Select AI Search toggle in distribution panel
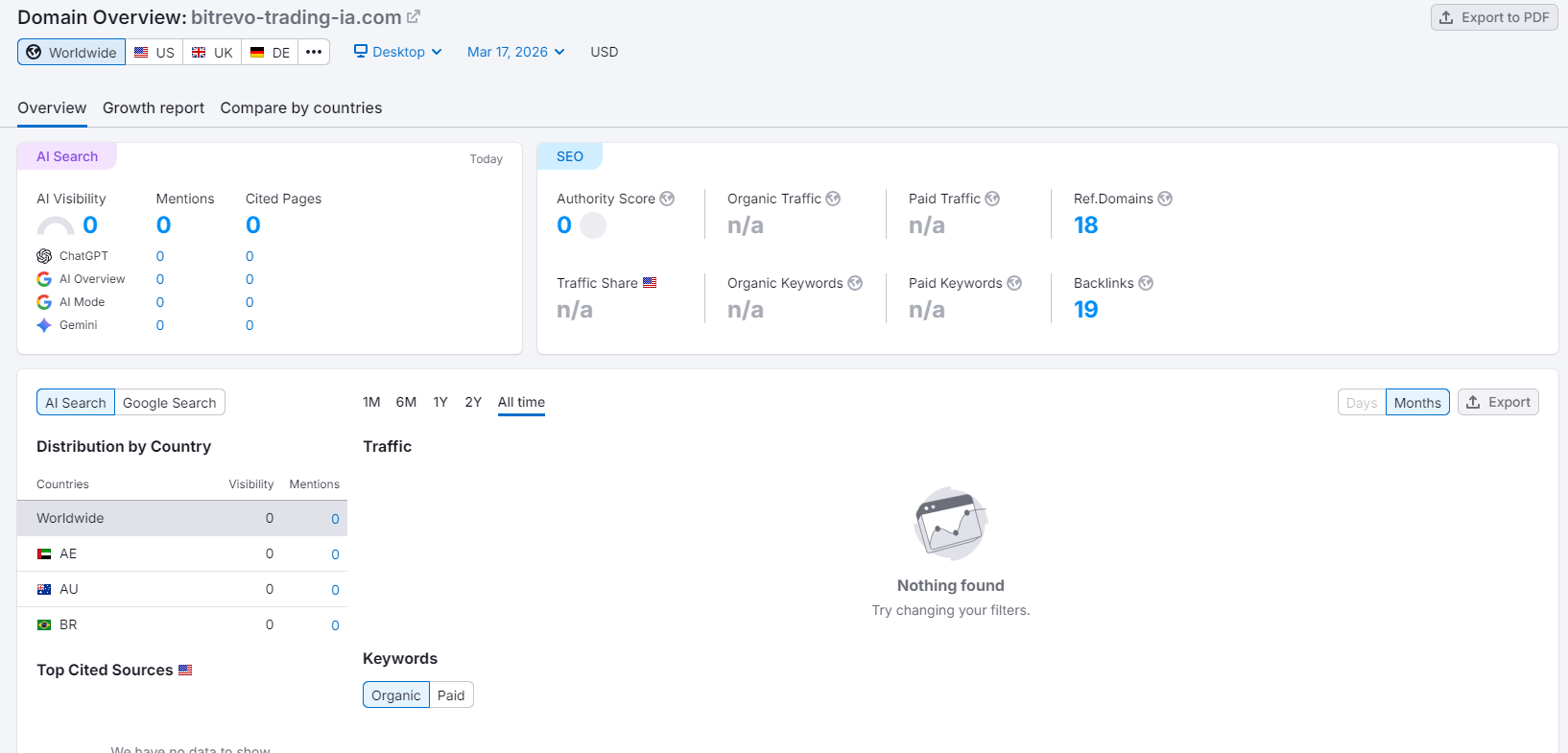Screen dimensions: 1568x753 [76, 402]
